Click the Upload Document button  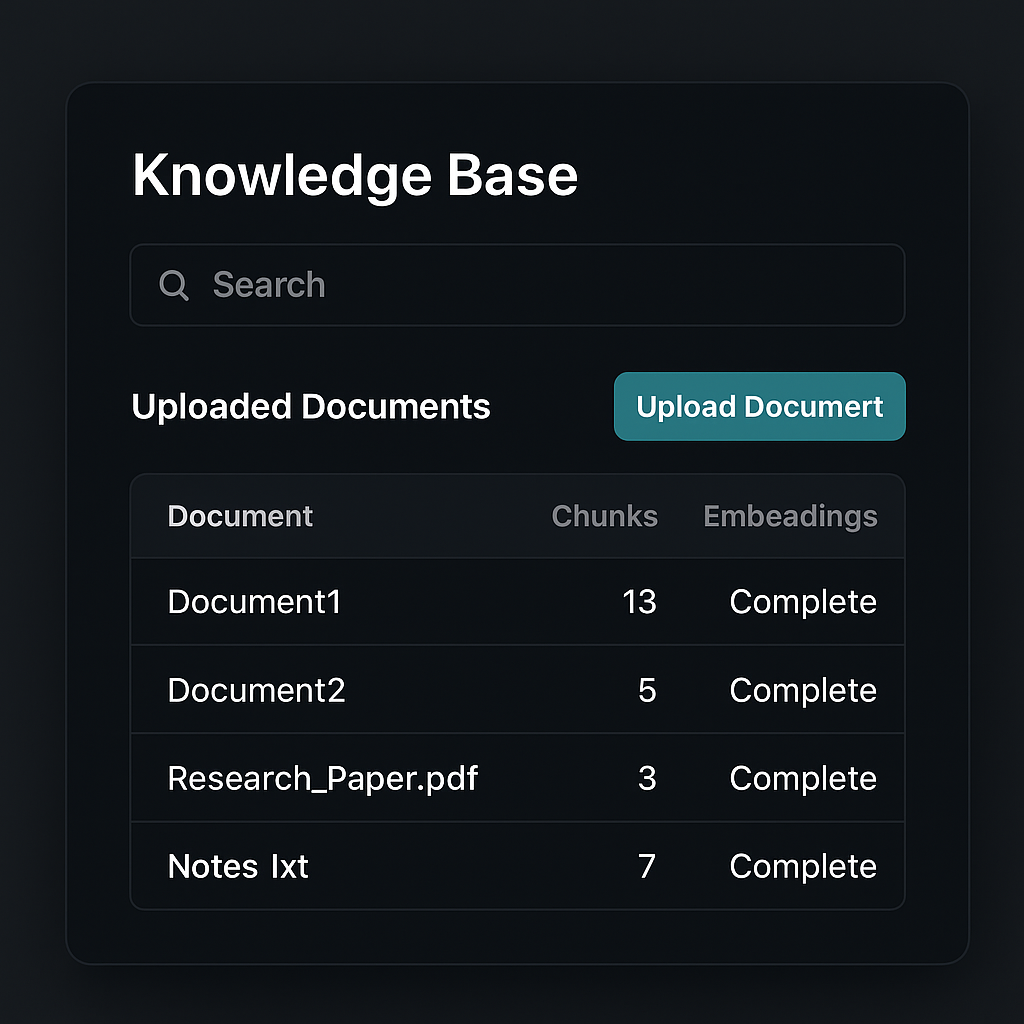point(760,406)
